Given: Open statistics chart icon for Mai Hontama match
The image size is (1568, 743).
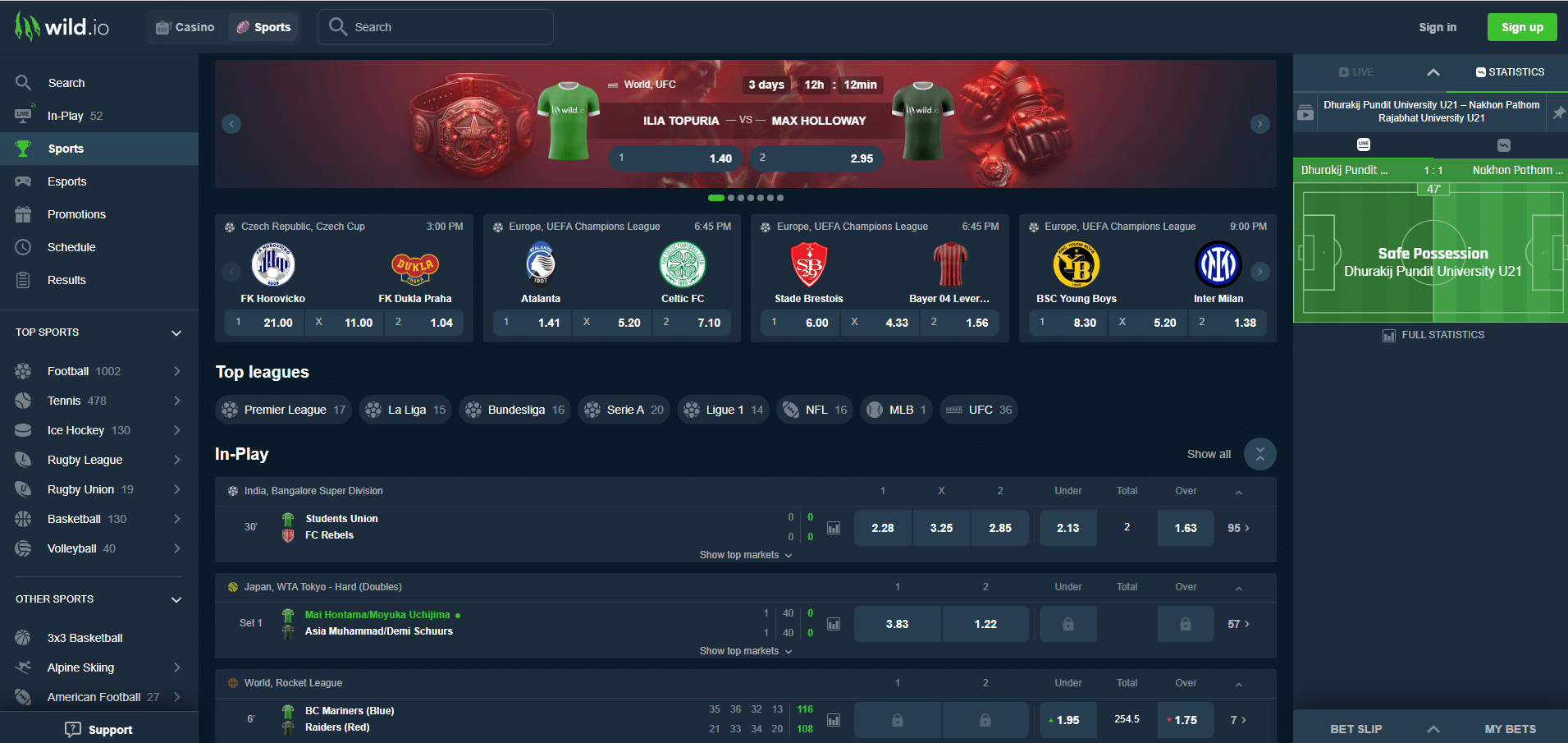Looking at the screenshot, I should (x=834, y=624).
